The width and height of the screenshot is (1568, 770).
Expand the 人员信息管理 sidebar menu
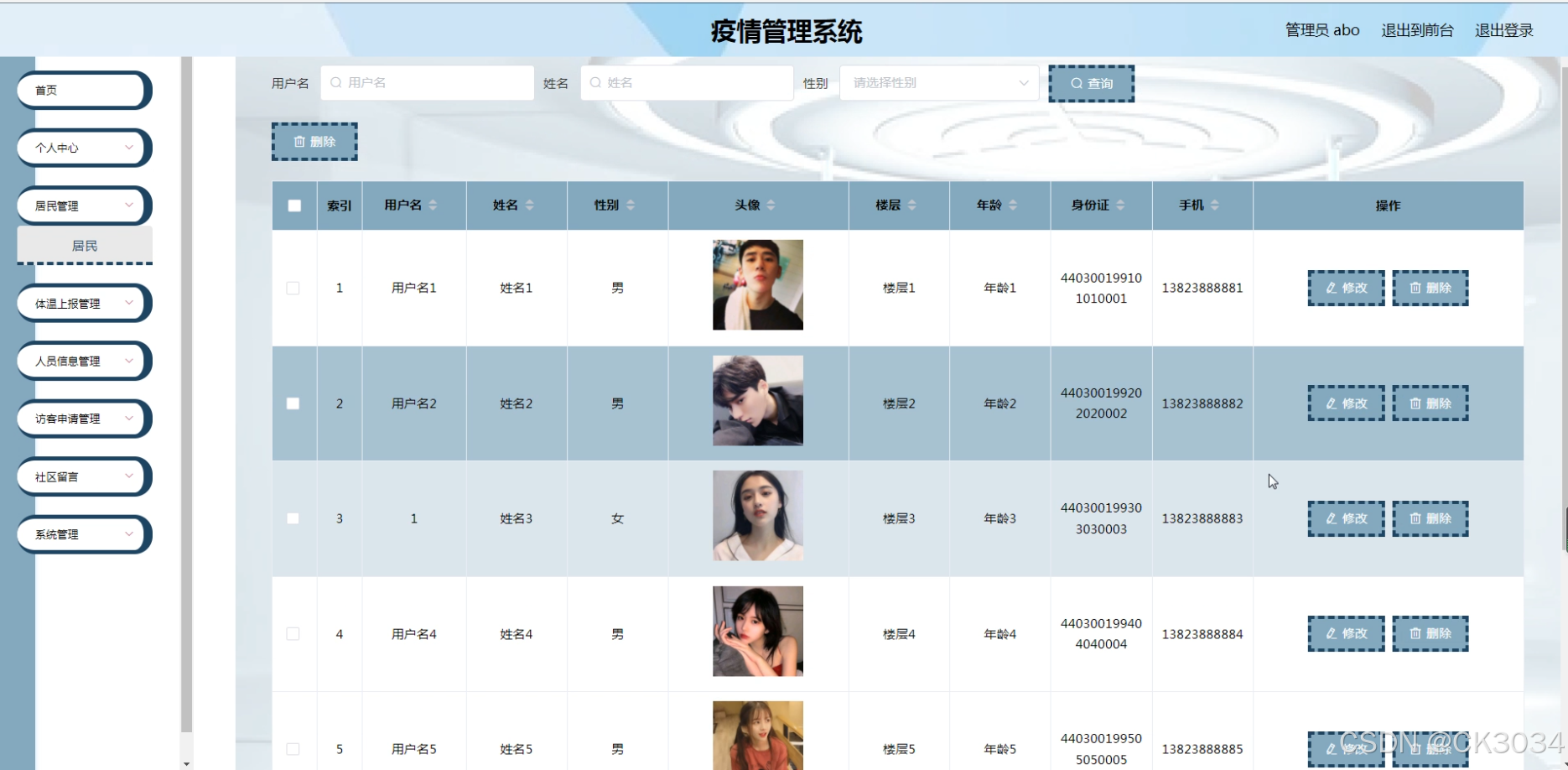pos(84,361)
